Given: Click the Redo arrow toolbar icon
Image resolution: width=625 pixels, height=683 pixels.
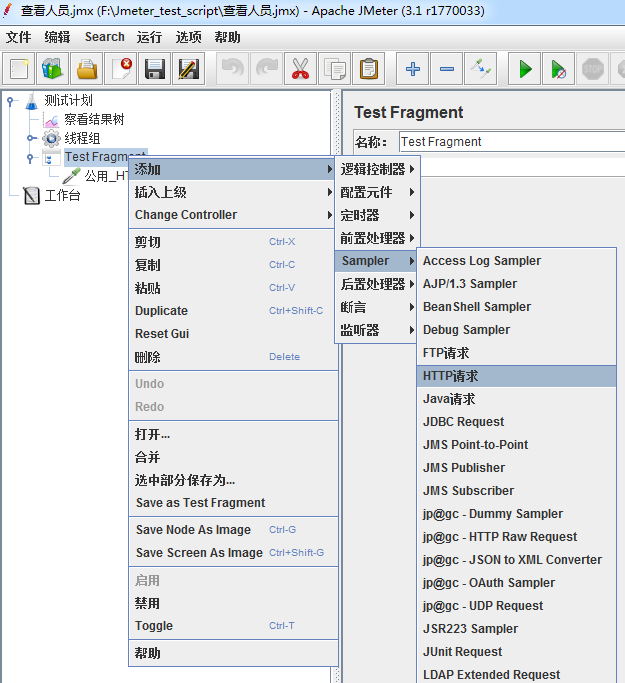Looking at the screenshot, I should tap(267, 69).
